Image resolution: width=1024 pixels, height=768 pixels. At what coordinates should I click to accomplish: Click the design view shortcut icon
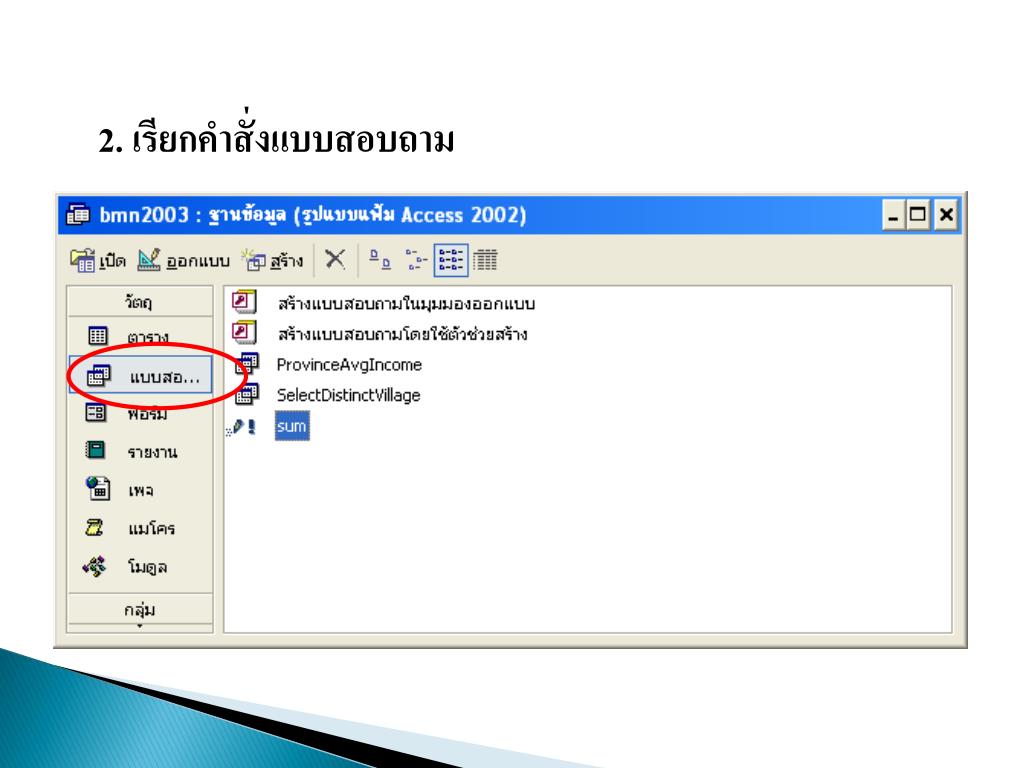pos(244,302)
